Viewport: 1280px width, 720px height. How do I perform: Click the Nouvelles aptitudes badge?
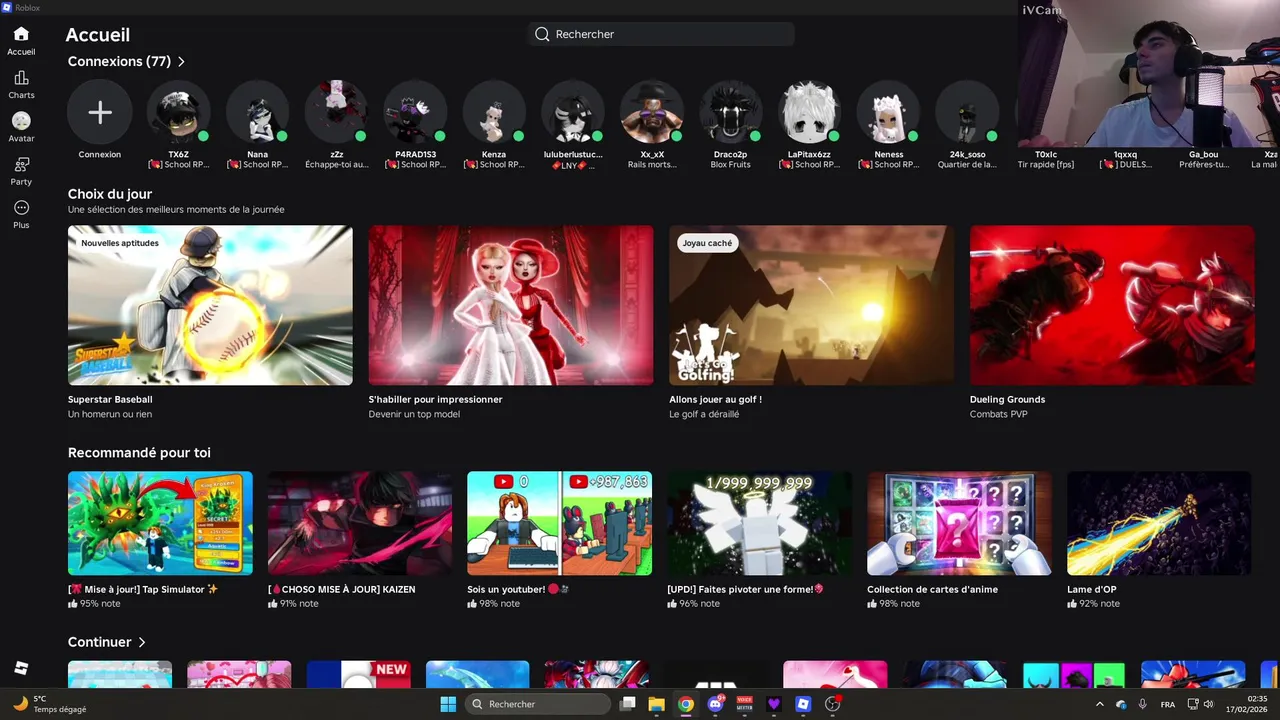[120, 243]
